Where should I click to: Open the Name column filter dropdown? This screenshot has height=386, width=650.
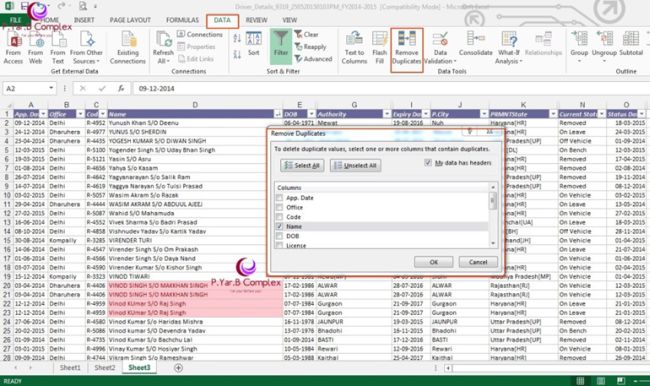pyautogui.click(x=277, y=114)
